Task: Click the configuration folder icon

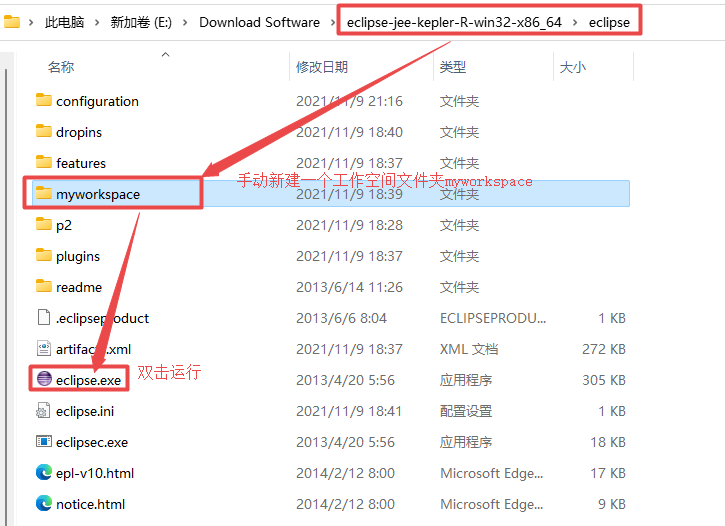Action: 43,100
